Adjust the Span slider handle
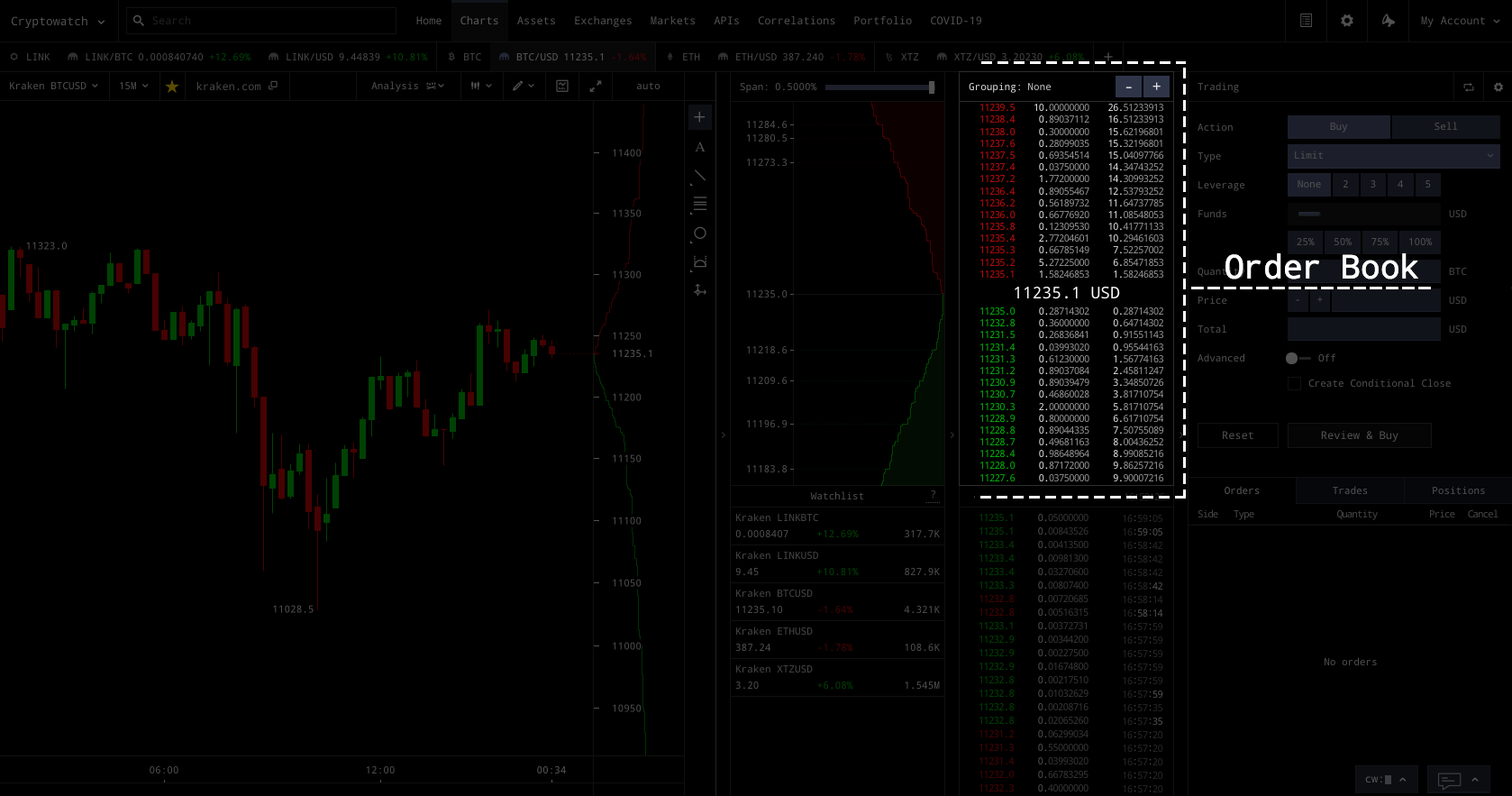The image size is (1512, 796). (x=932, y=87)
